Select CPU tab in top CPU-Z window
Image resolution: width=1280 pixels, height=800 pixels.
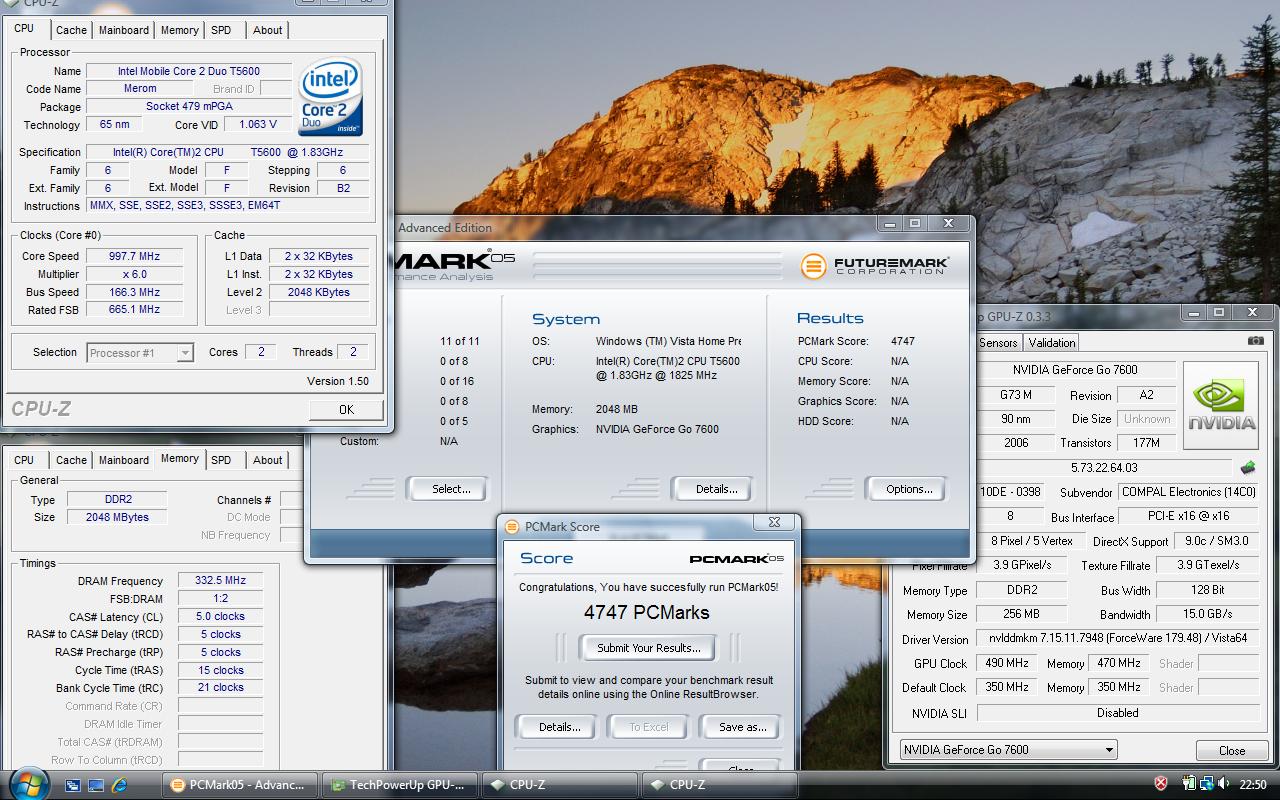pyautogui.click(x=24, y=29)
